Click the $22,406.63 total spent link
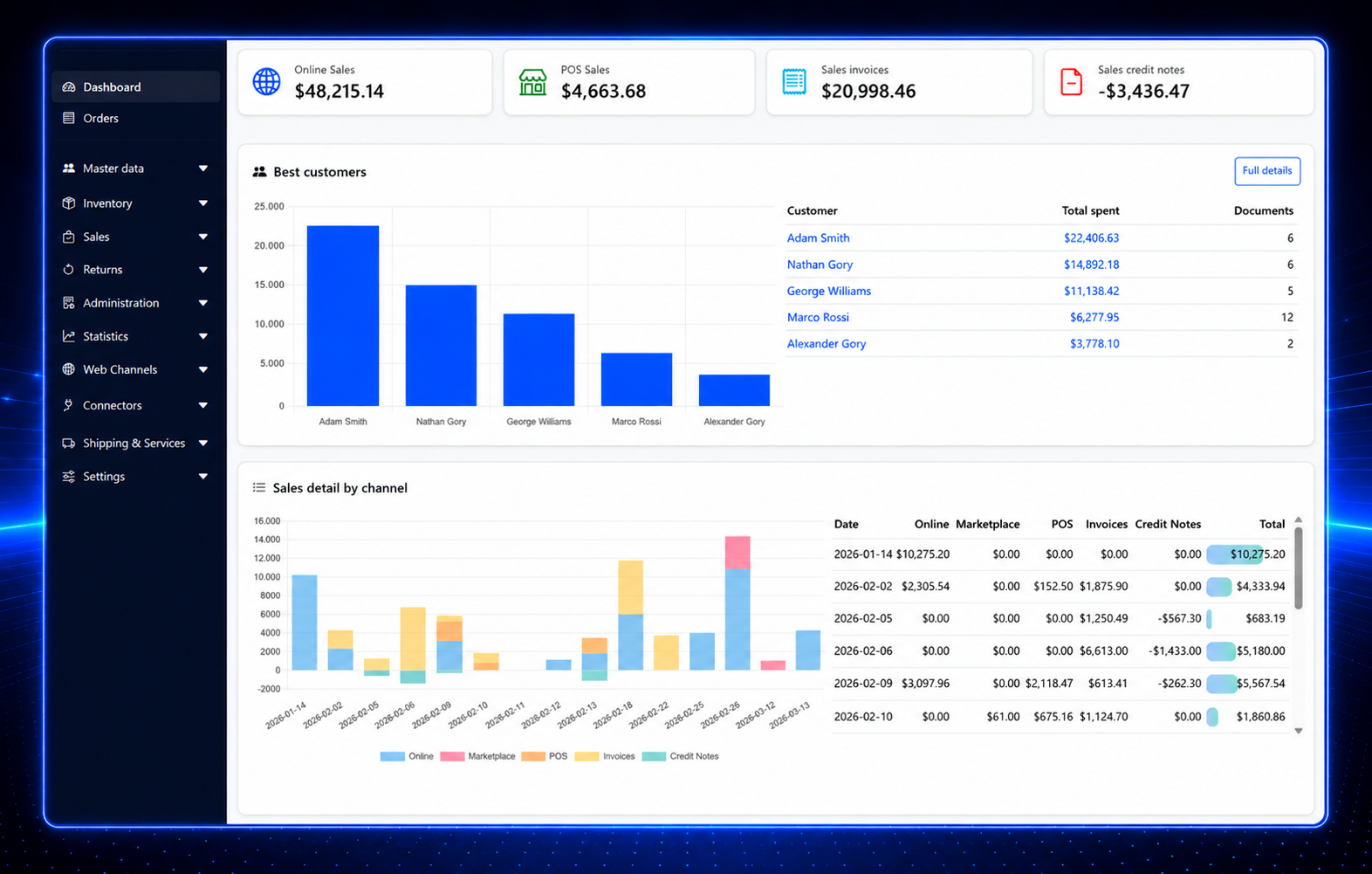1372x874 pixels. (1091, 237)
